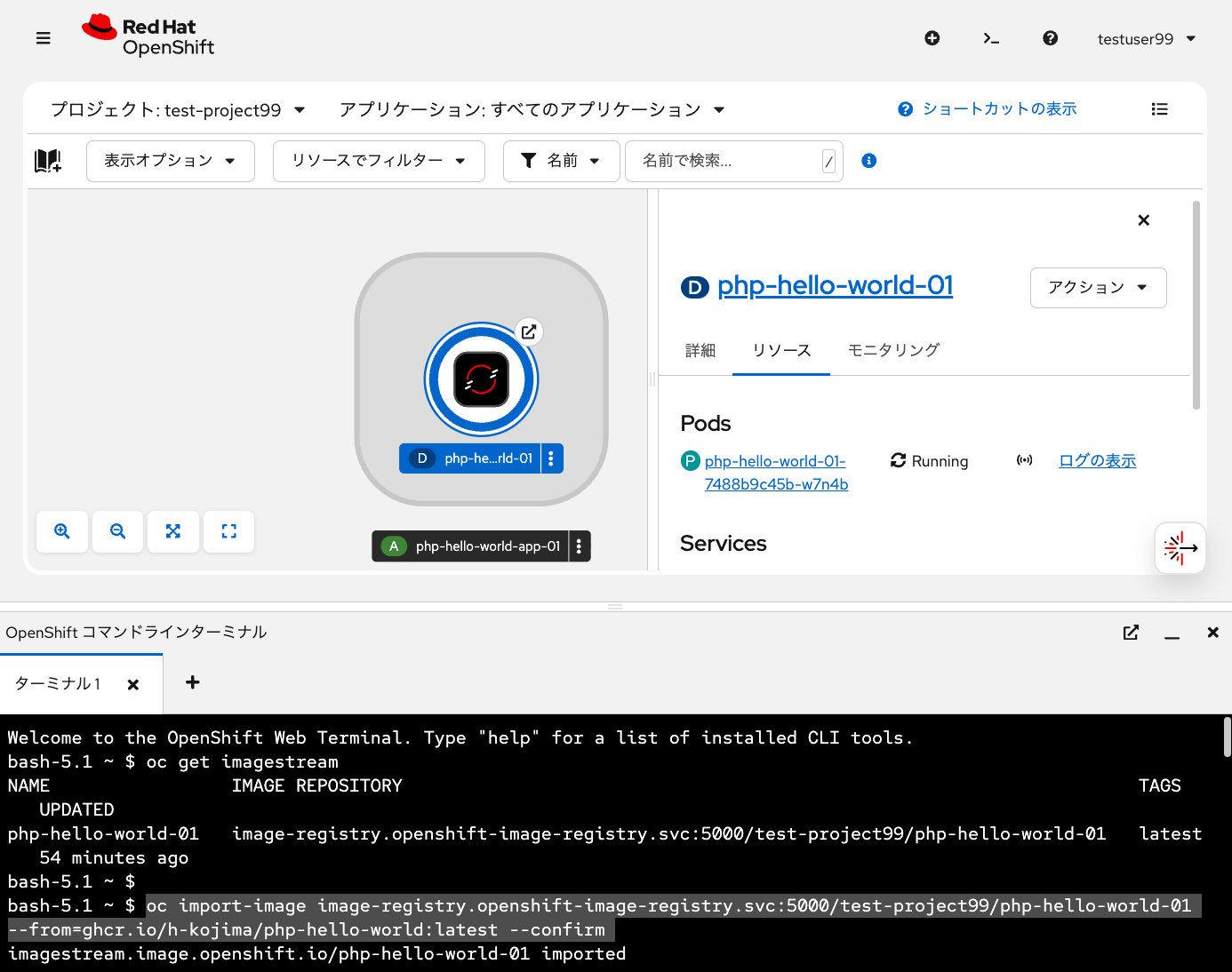This screenshot has height=972, width=1232.
Task: Click the add-to-project book icon
Action: pyautogui.click(x=48, y=161)
